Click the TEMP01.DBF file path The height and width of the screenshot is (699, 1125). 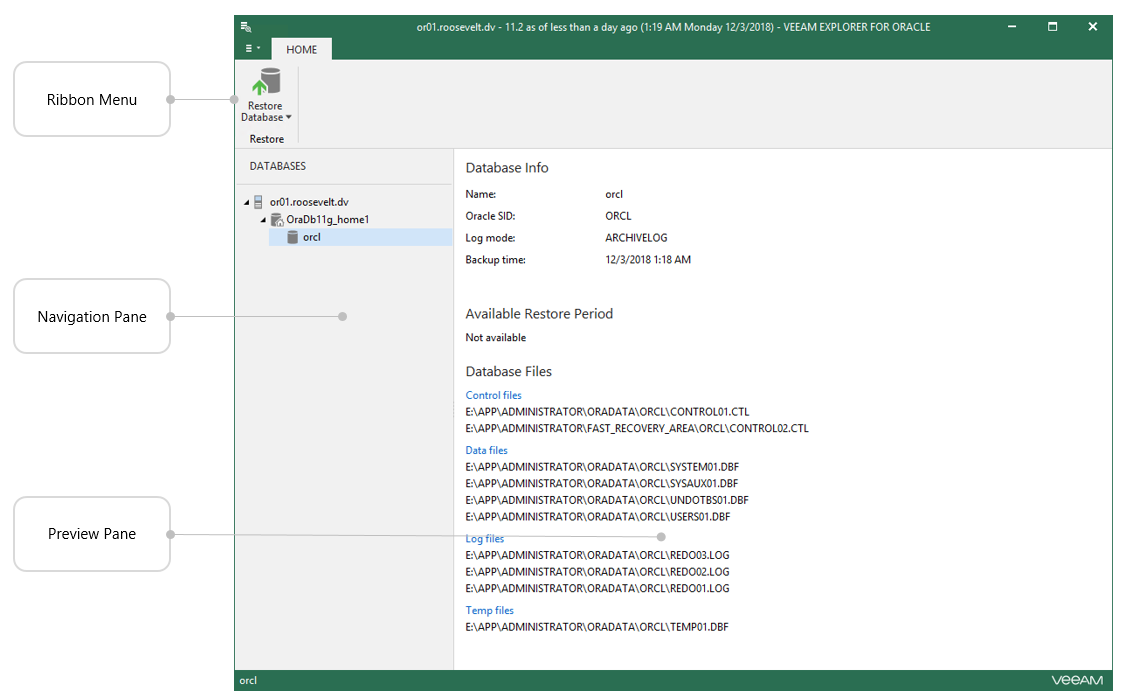pyautogui.click(x=597, y=627)
